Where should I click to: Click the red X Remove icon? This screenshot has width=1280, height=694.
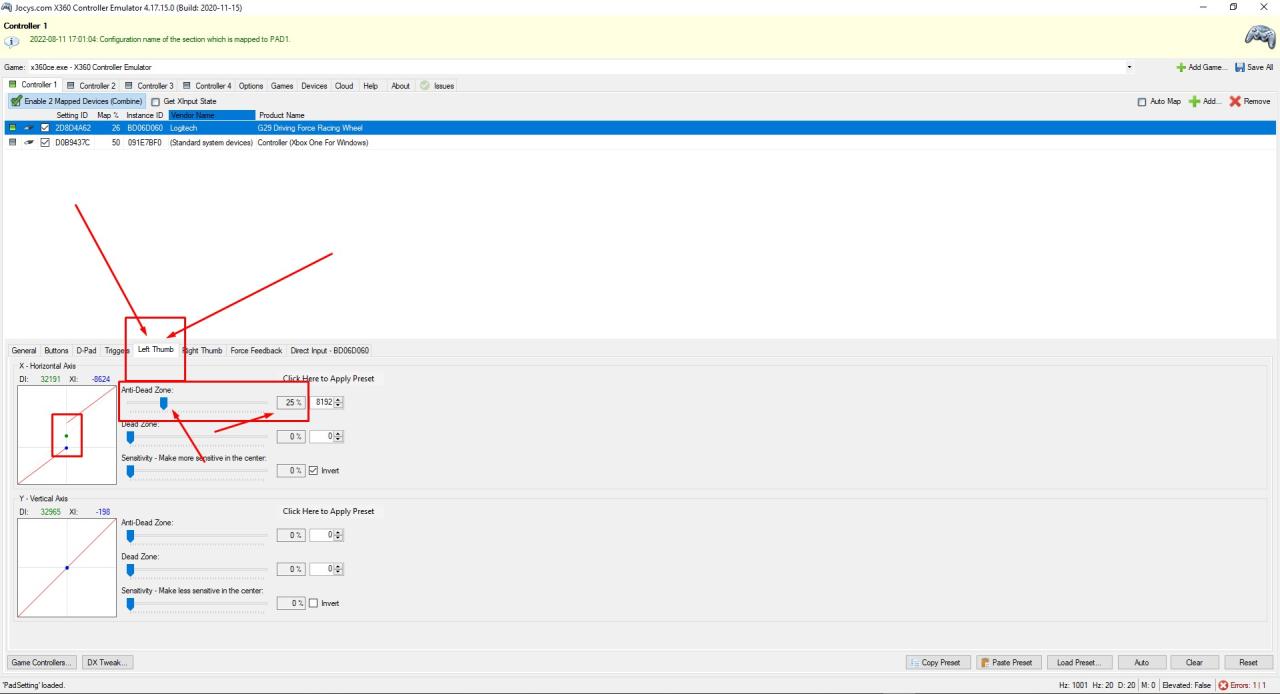(1234, 101)
